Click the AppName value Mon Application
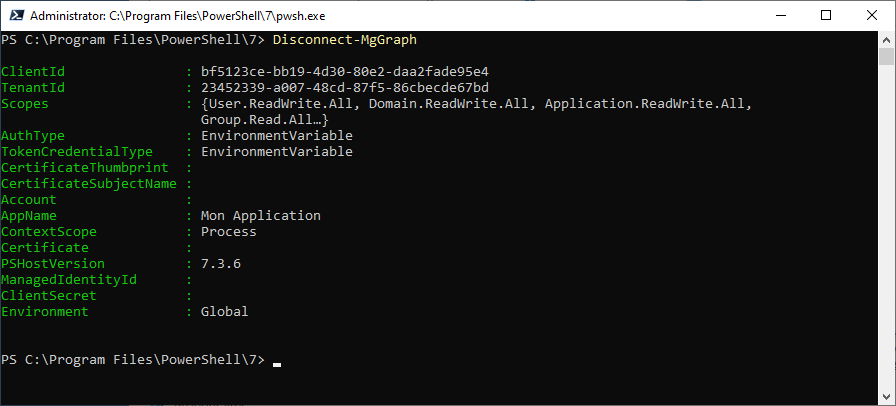The height and width of the screenshot is (406, 896). pos(261,216)
